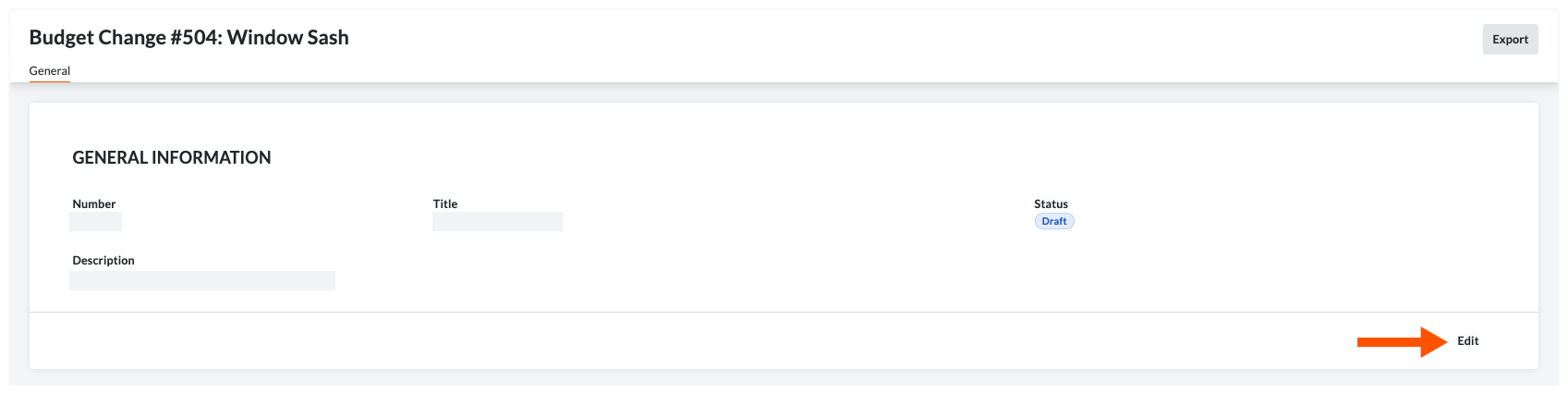The image size is (1568, 394).
Task: Click the Number field label
Action: [94, 203]
